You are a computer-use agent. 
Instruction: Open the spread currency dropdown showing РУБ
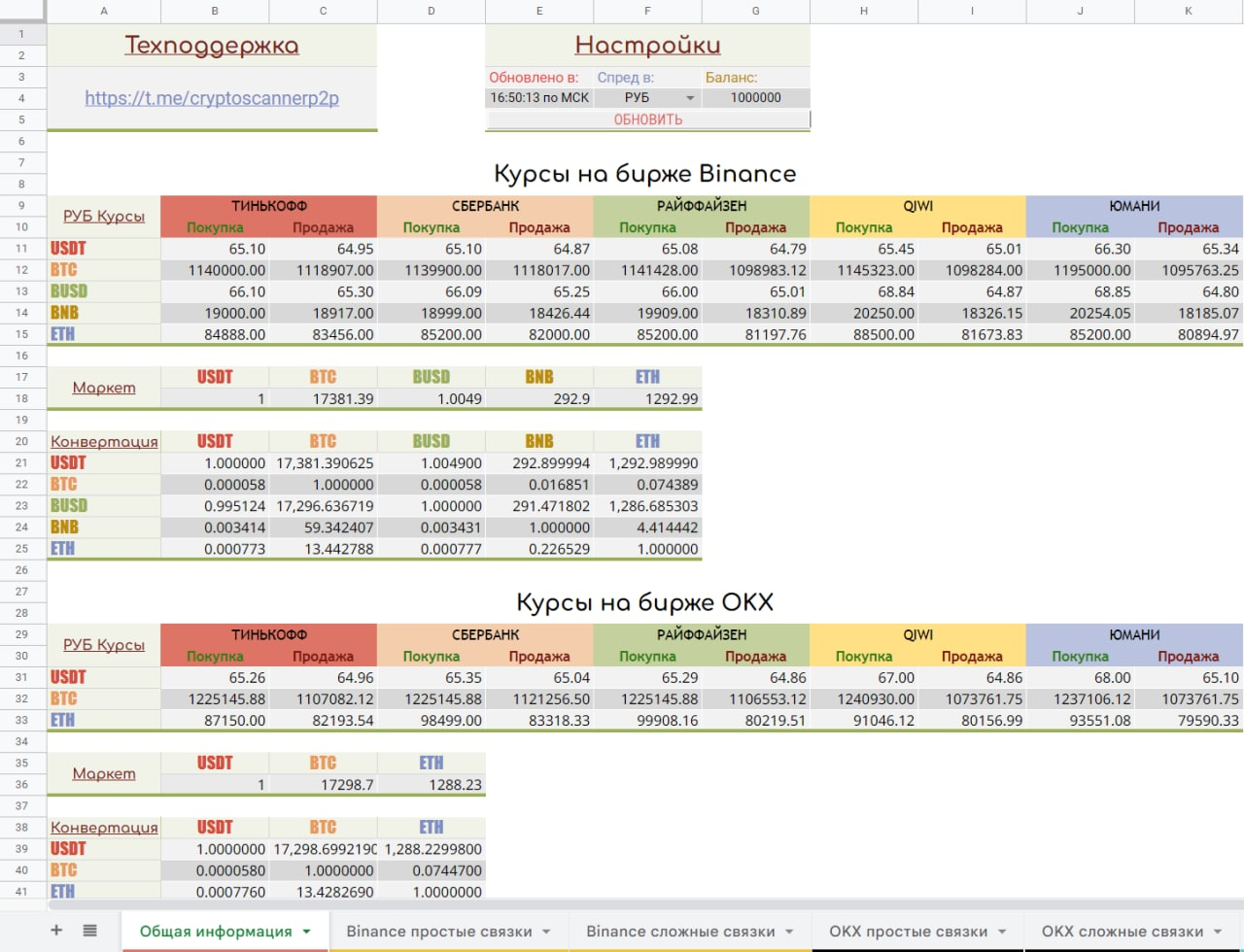(x=690, y=97)
